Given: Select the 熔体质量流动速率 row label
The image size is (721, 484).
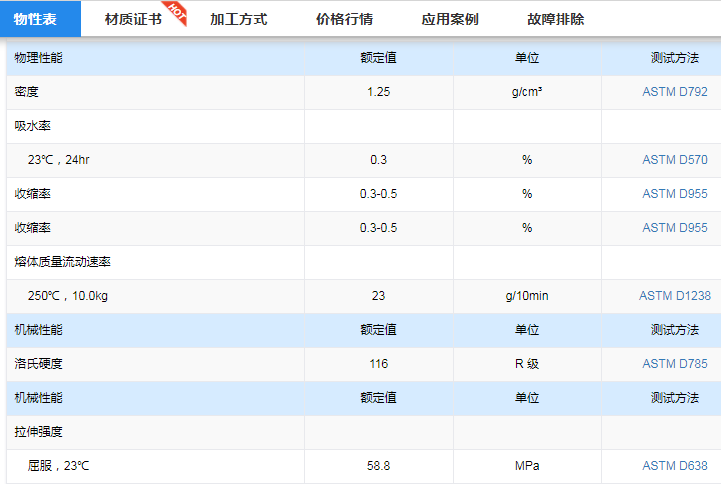Looking at the screenshot, I should [x=63, y=262].
